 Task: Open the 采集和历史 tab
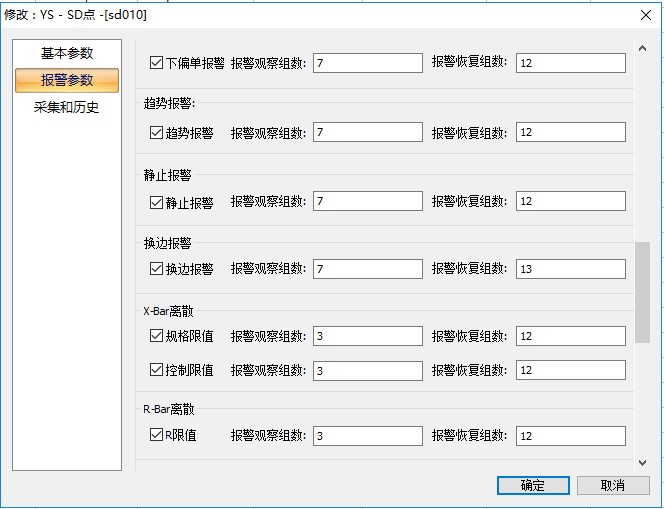tap(67, 107)
